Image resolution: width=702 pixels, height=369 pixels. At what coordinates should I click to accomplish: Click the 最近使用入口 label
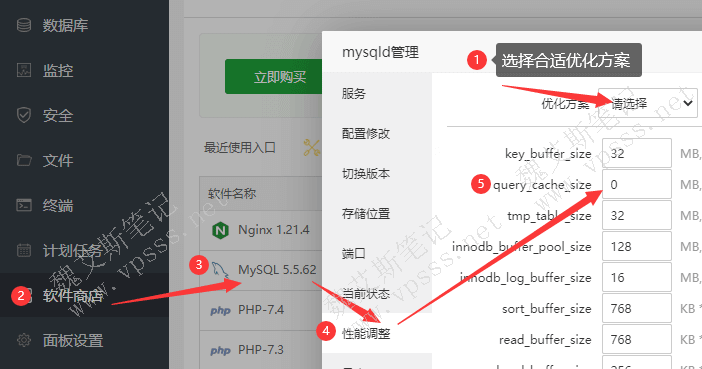pyautogui.click(x=240, y=147)
